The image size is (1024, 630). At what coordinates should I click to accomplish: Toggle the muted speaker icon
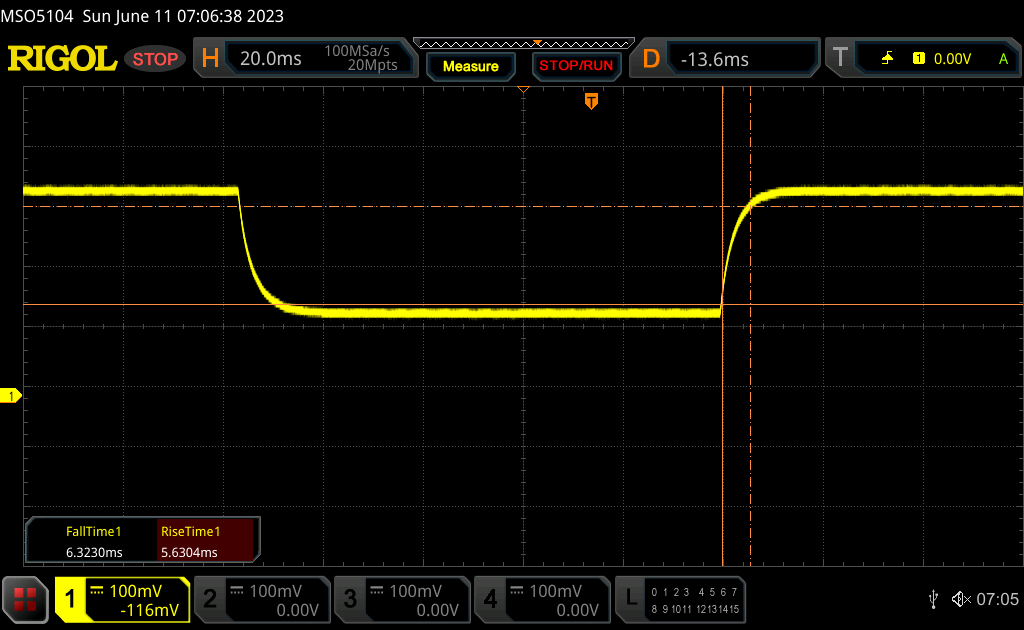click(x=961, y=599)
